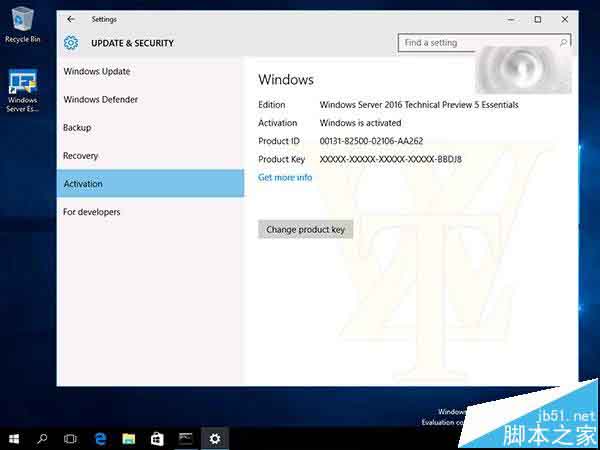
Task: Open taskbar search
Action: coord(42,439)
